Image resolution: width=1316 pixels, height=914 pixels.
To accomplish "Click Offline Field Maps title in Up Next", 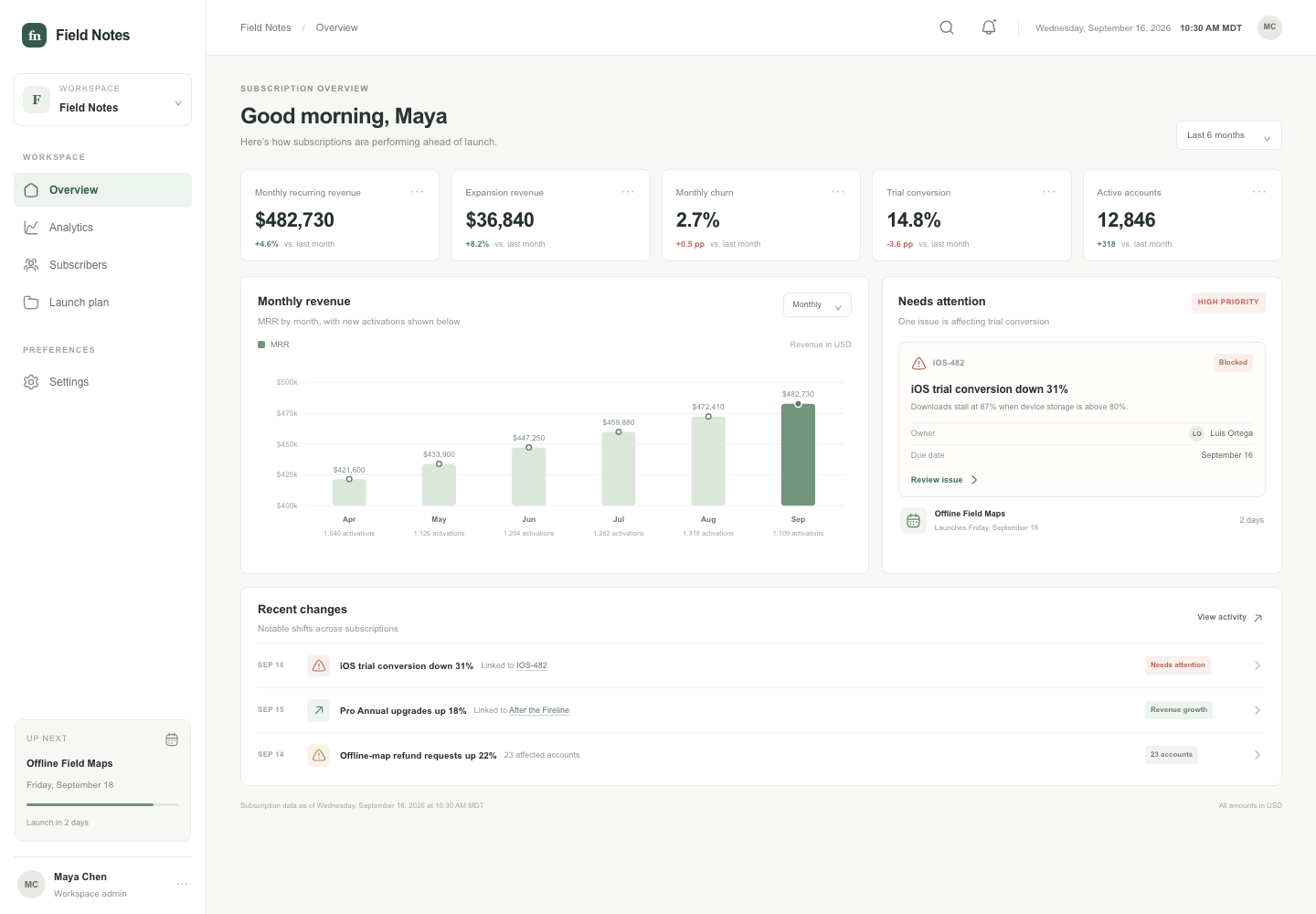I will (x=69, y=763).
